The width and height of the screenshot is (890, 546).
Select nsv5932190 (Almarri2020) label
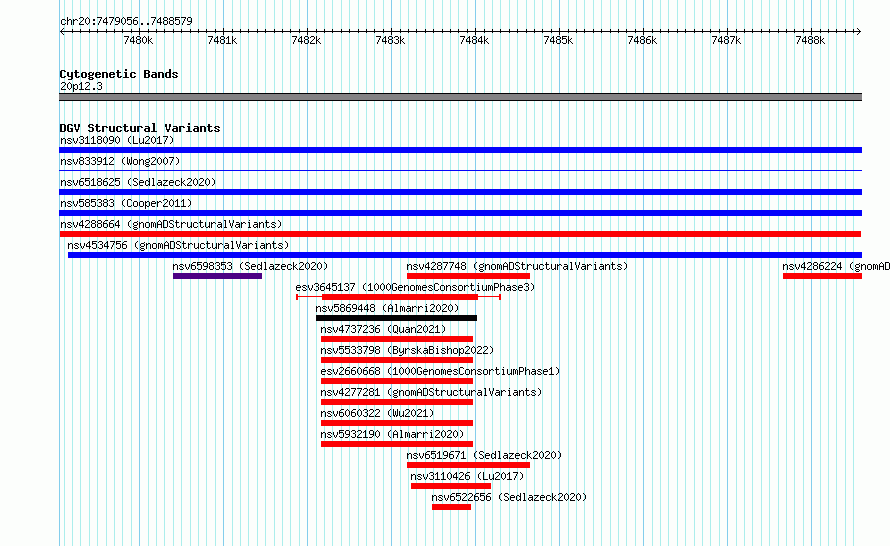[x=392, y=434]
